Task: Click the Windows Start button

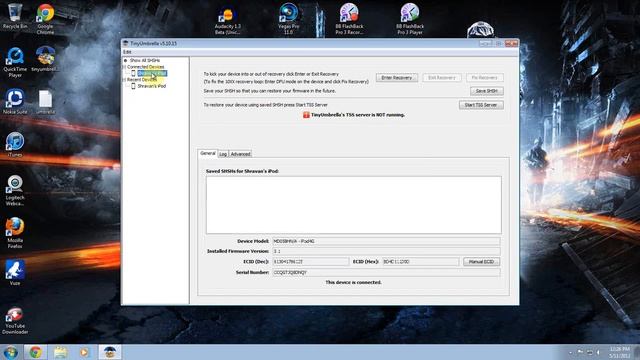Action: pyautogui.click(x=11, y=352)
